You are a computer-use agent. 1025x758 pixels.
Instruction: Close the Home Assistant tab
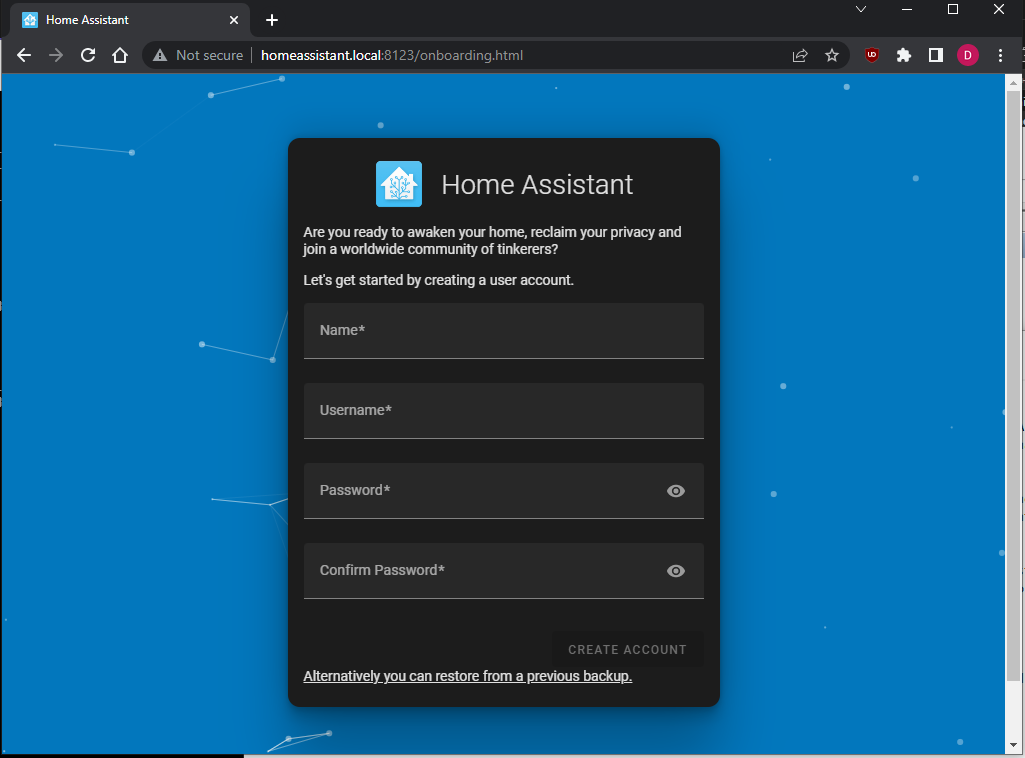234,20
